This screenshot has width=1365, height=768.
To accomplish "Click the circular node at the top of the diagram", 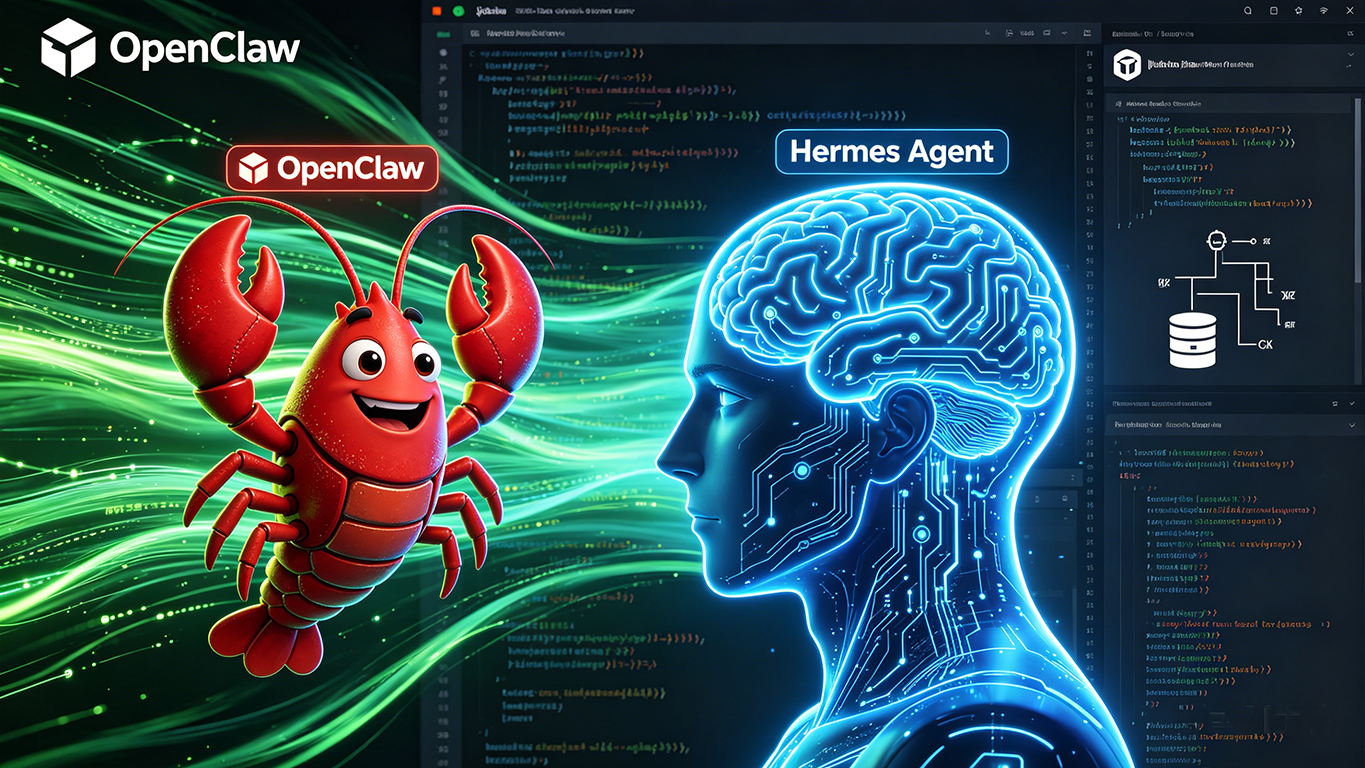I will click(x=1217, y=240).
